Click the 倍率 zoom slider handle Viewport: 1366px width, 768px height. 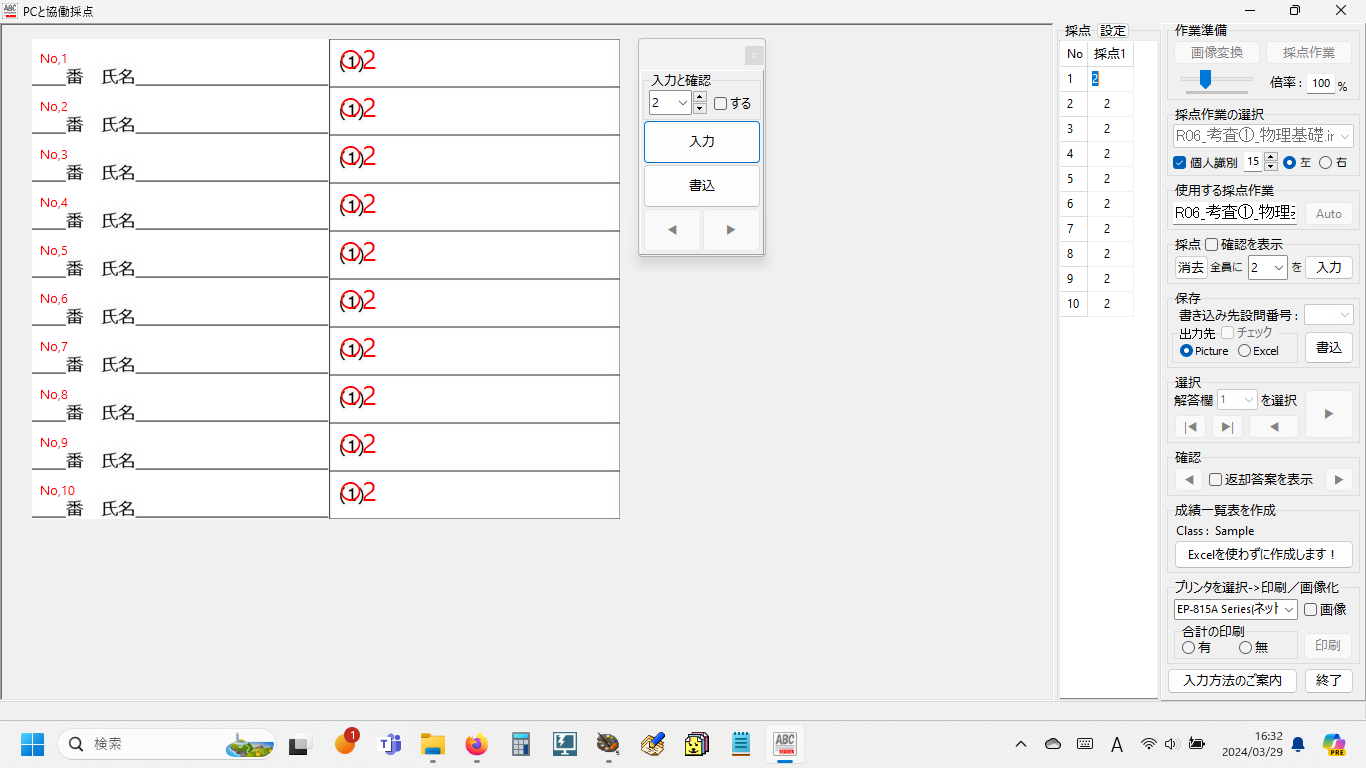pyautogui.click(x=1205, y=80)
